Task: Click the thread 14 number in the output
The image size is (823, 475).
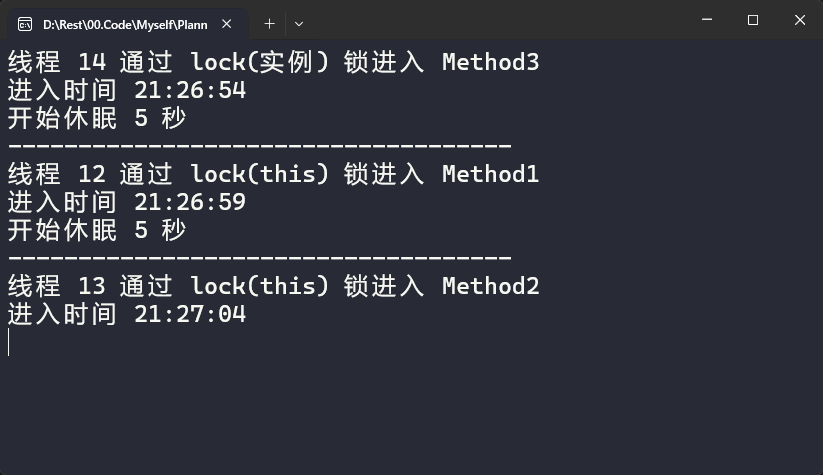Action: (x=92, y=62)
